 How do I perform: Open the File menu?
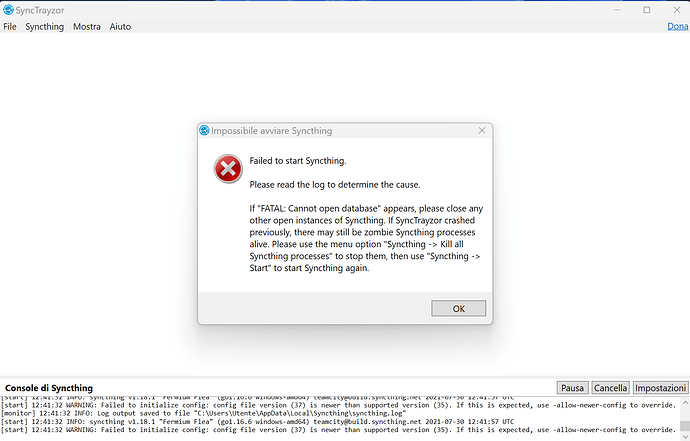pyautogui.click(x=10, y=27)
